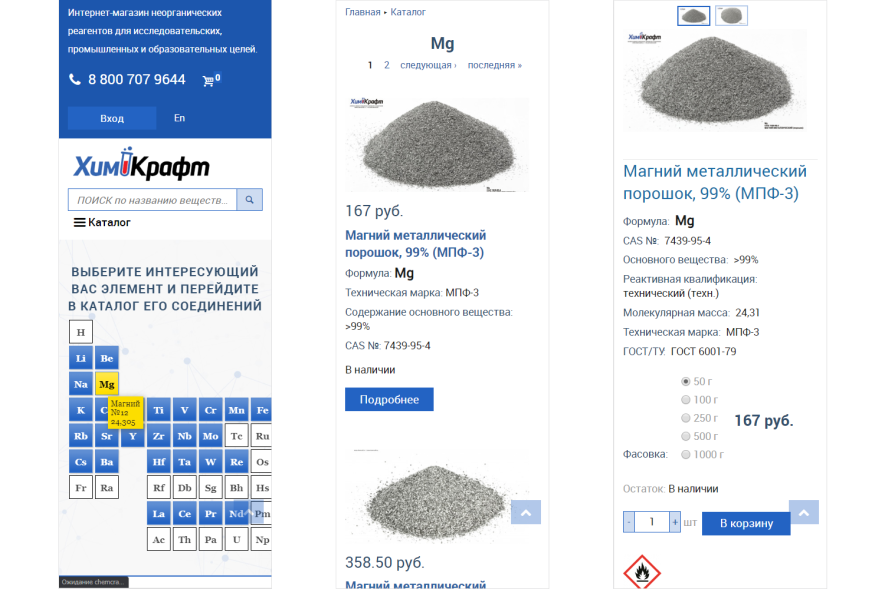The height and width of the screenshot is (589, 885).
Task: Click the Магний металлический порошок product page title
Action: pyautogui.click(x=715, y=182)
